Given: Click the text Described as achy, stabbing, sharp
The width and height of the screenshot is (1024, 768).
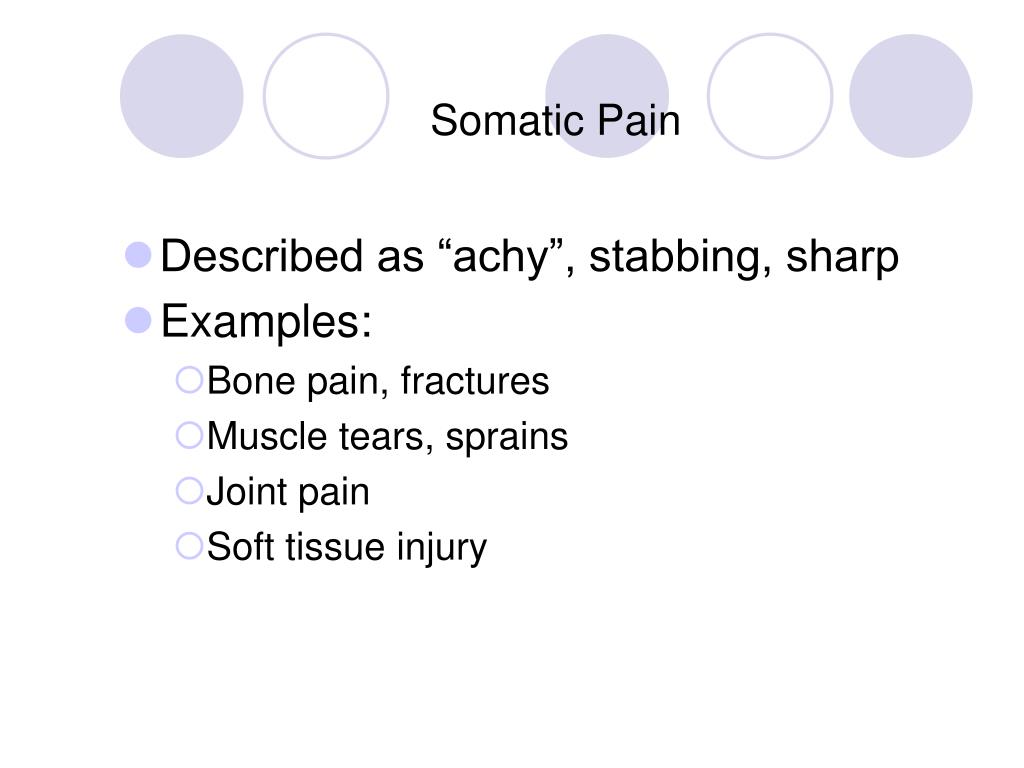Looking at the screenshot, I should point(530,257).
